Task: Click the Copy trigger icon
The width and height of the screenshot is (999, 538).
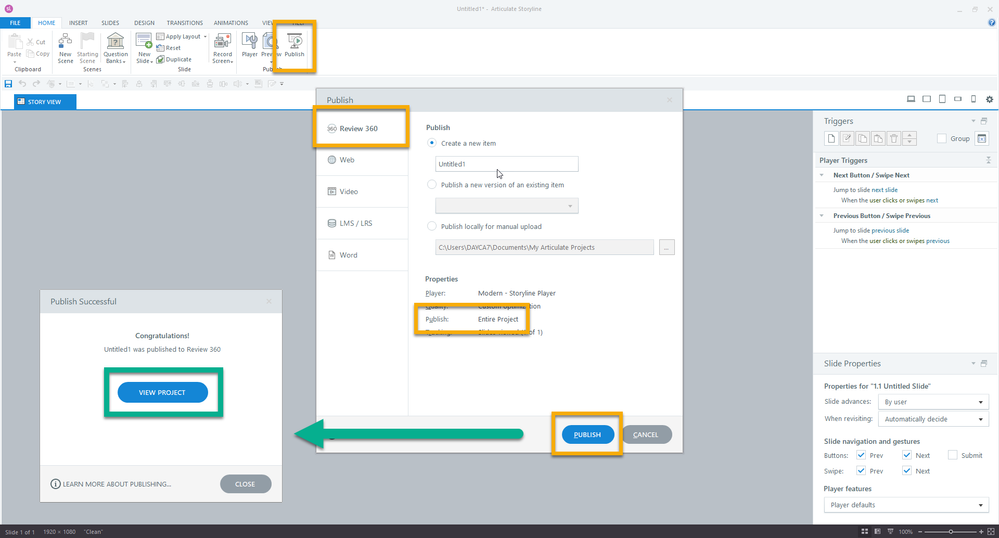Action: (863, 138)
